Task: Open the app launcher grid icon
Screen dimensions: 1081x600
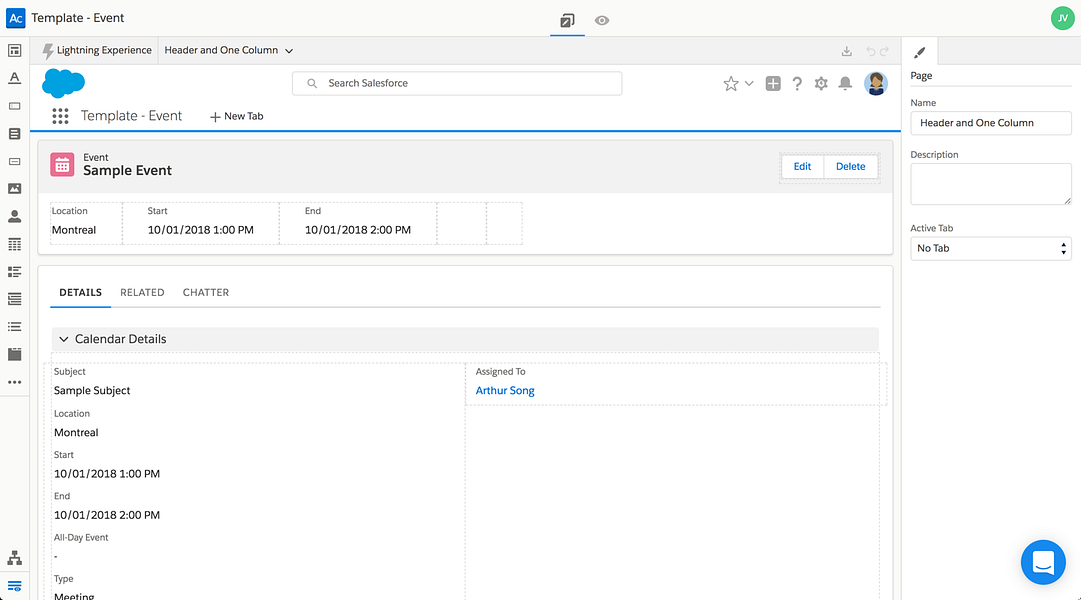Action: tap(61, 116)
